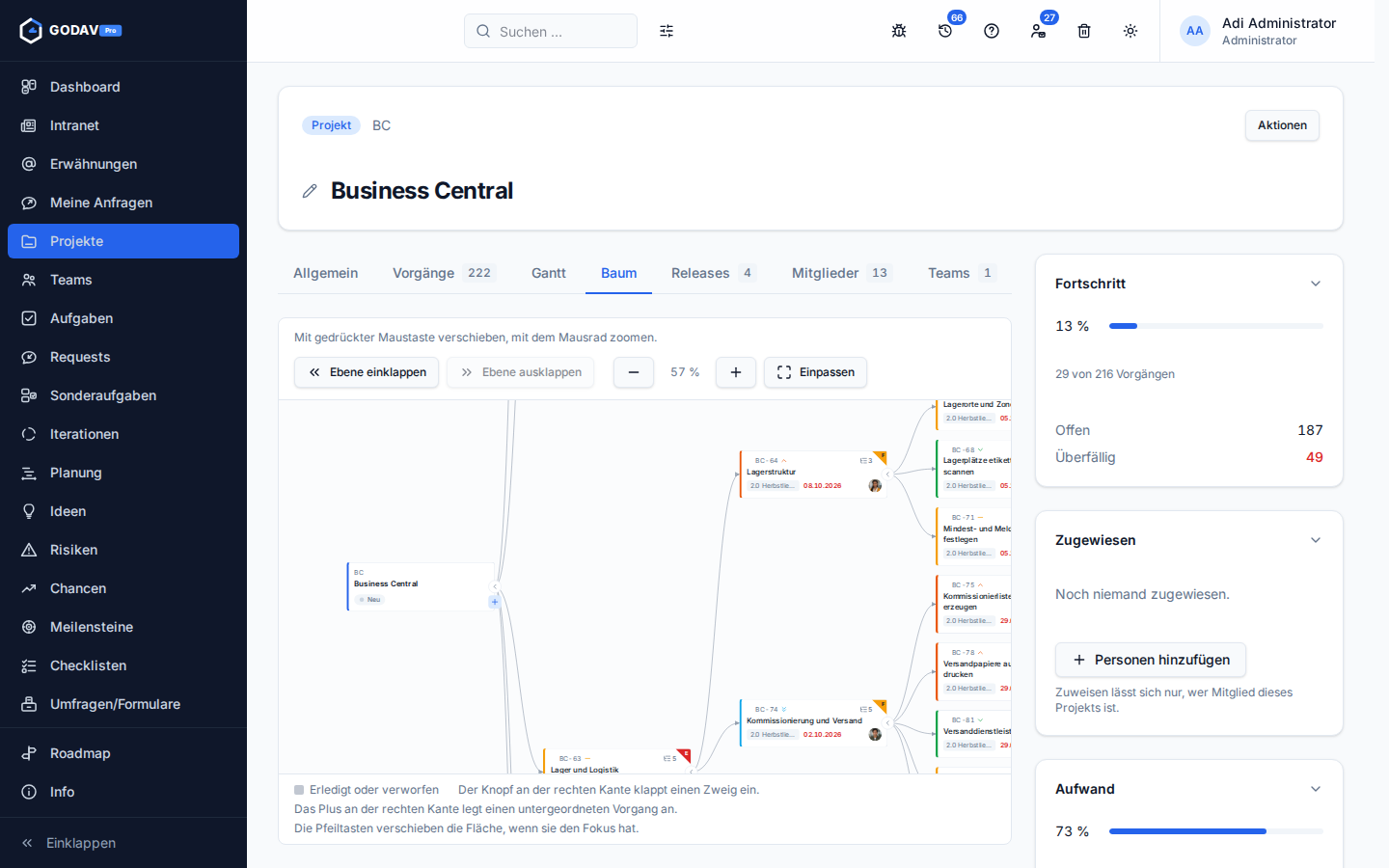Image resolution: width=1389 pixels, height=868 pixels.
Task: Click the Roadmap signpost icon
Action: 29,753
